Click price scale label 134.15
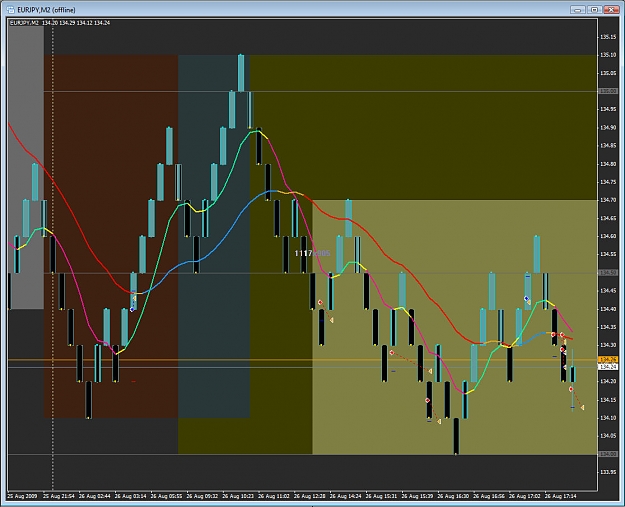The height and width of the screenshot is (507, 625). [608, 399]
